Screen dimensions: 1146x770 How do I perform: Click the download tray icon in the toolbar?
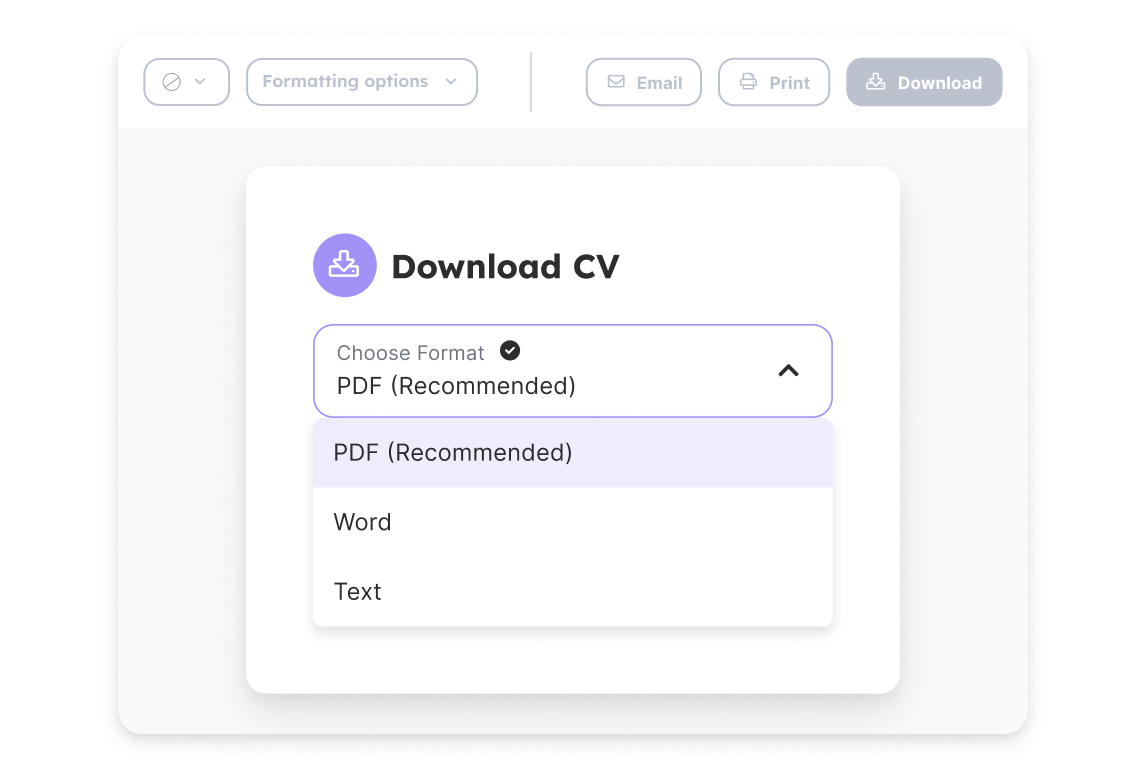[x=875, y=82]
